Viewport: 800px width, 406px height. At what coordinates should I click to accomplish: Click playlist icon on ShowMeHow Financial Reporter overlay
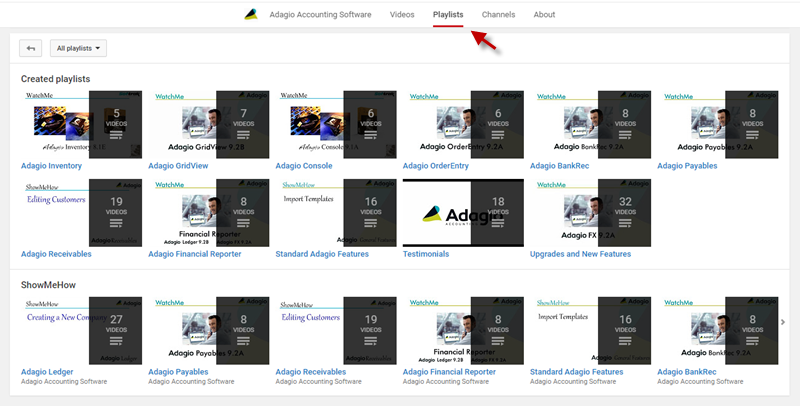(498, 341)
